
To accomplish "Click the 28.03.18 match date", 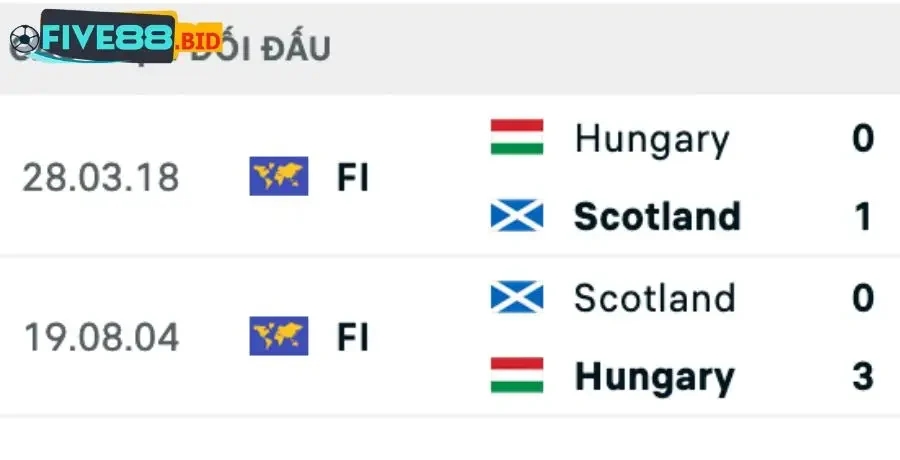I will [x=100, y=178].
